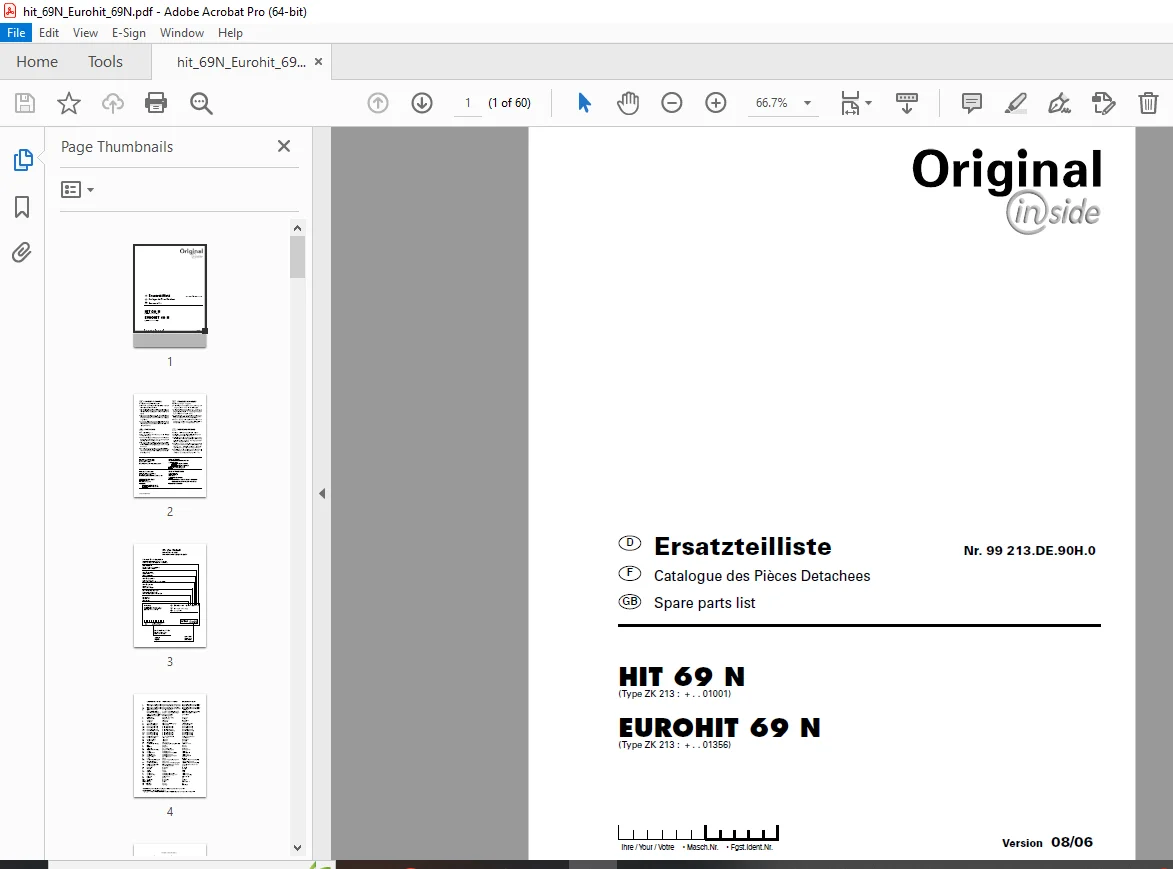Select page 2 thumbnail
This screenshot has width=1173, height=869.
click(x=170, y=446)
